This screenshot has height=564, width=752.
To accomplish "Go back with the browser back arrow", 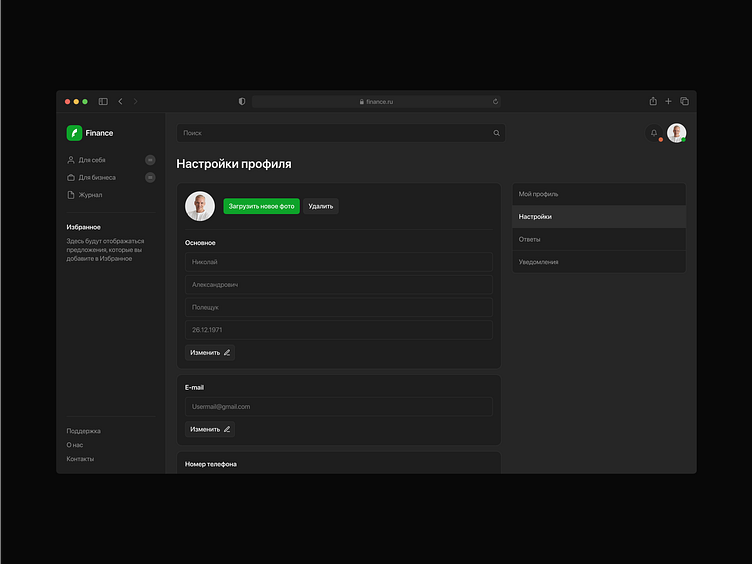I will pos(121,101).
